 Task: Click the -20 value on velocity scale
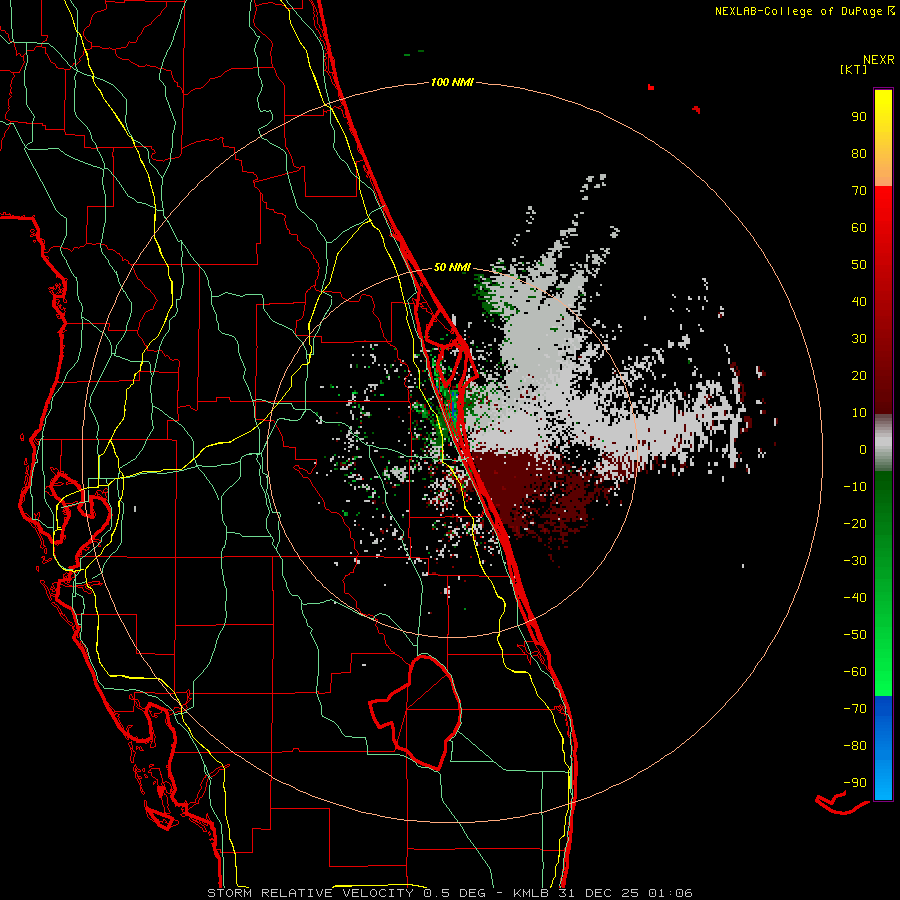(x=855, y=524)
